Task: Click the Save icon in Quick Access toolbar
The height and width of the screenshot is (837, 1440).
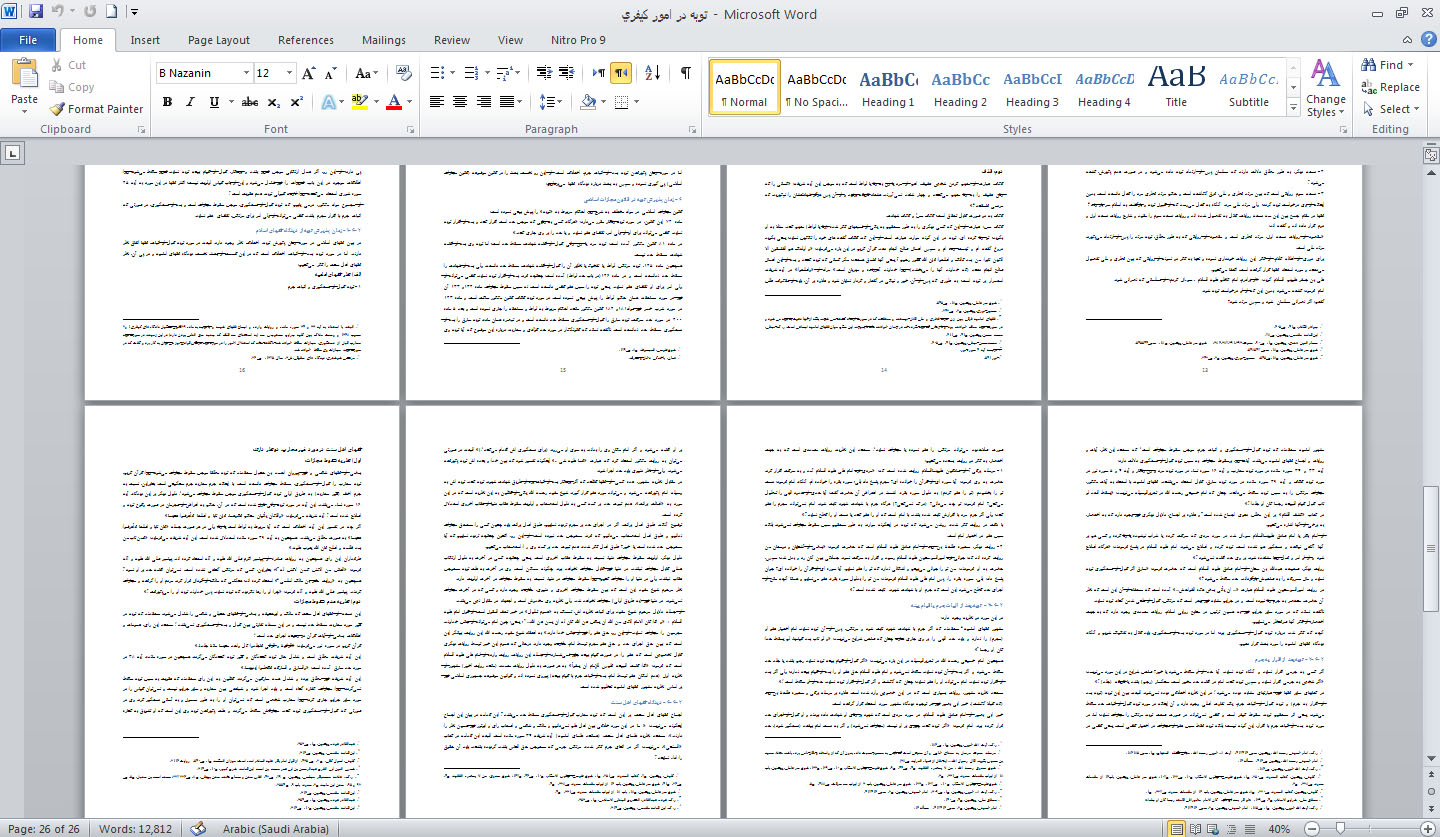Action: coord(36,13)
